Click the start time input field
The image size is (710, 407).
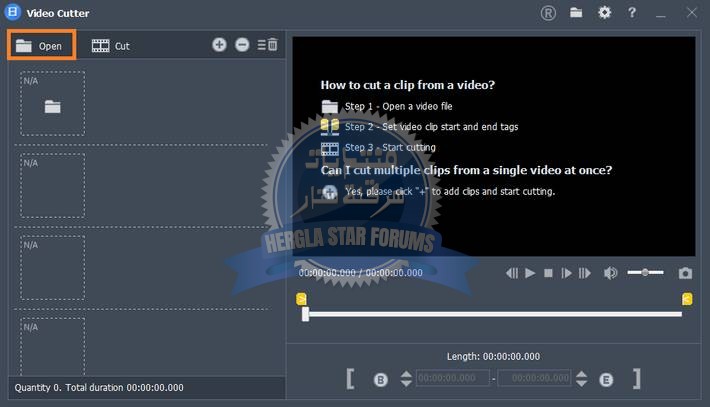coord(452,379)
